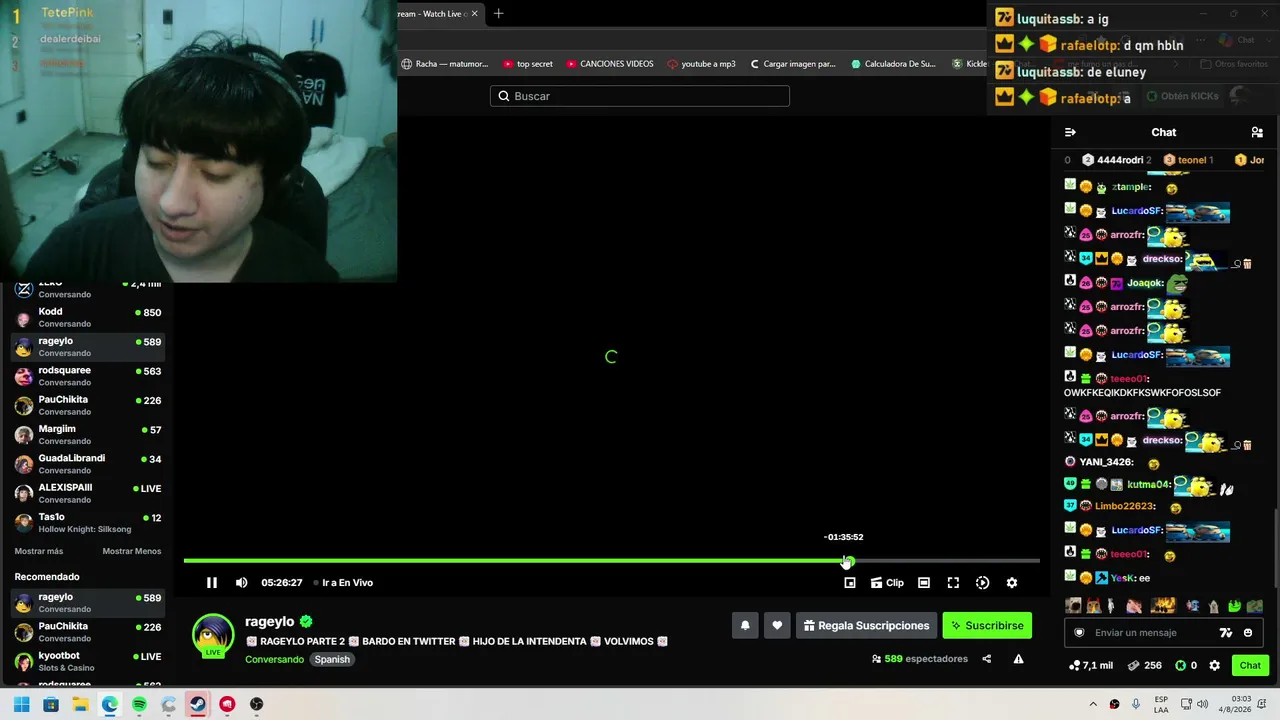
Task: Open File Explorer from taskbar
Action: coord(80,704)
